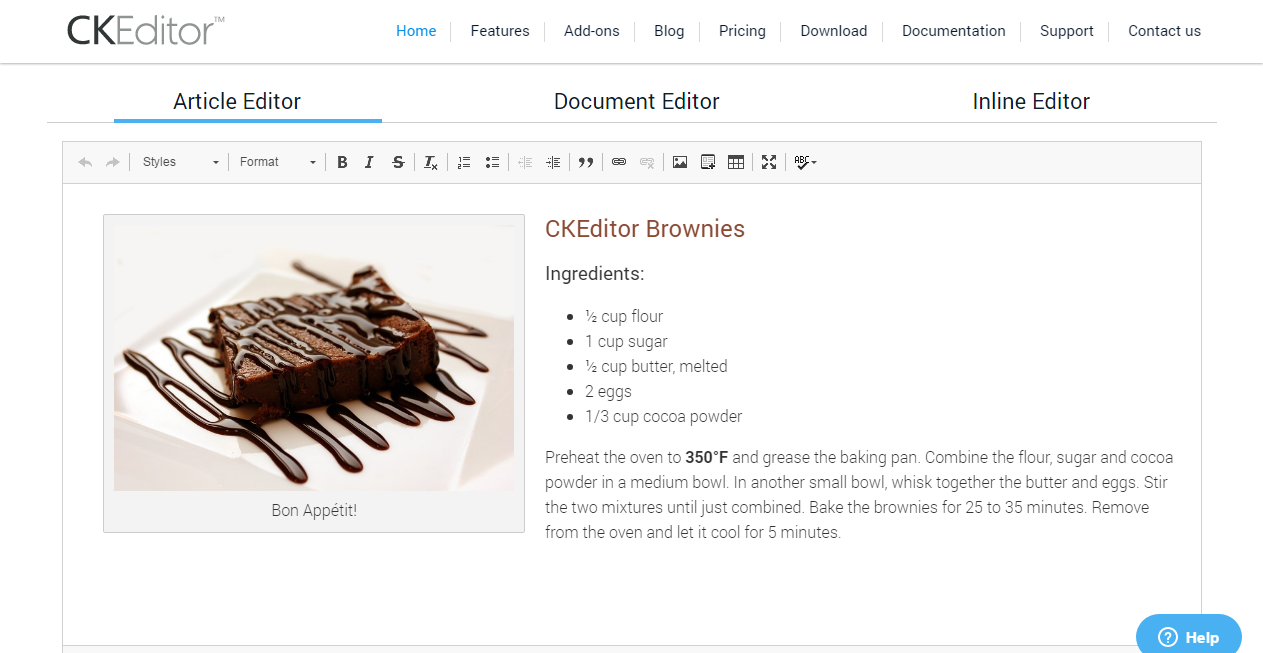Viewport: 1263px width, 653px height.
Task: Apply strikethrough formatting
Action: coord(398,162)
